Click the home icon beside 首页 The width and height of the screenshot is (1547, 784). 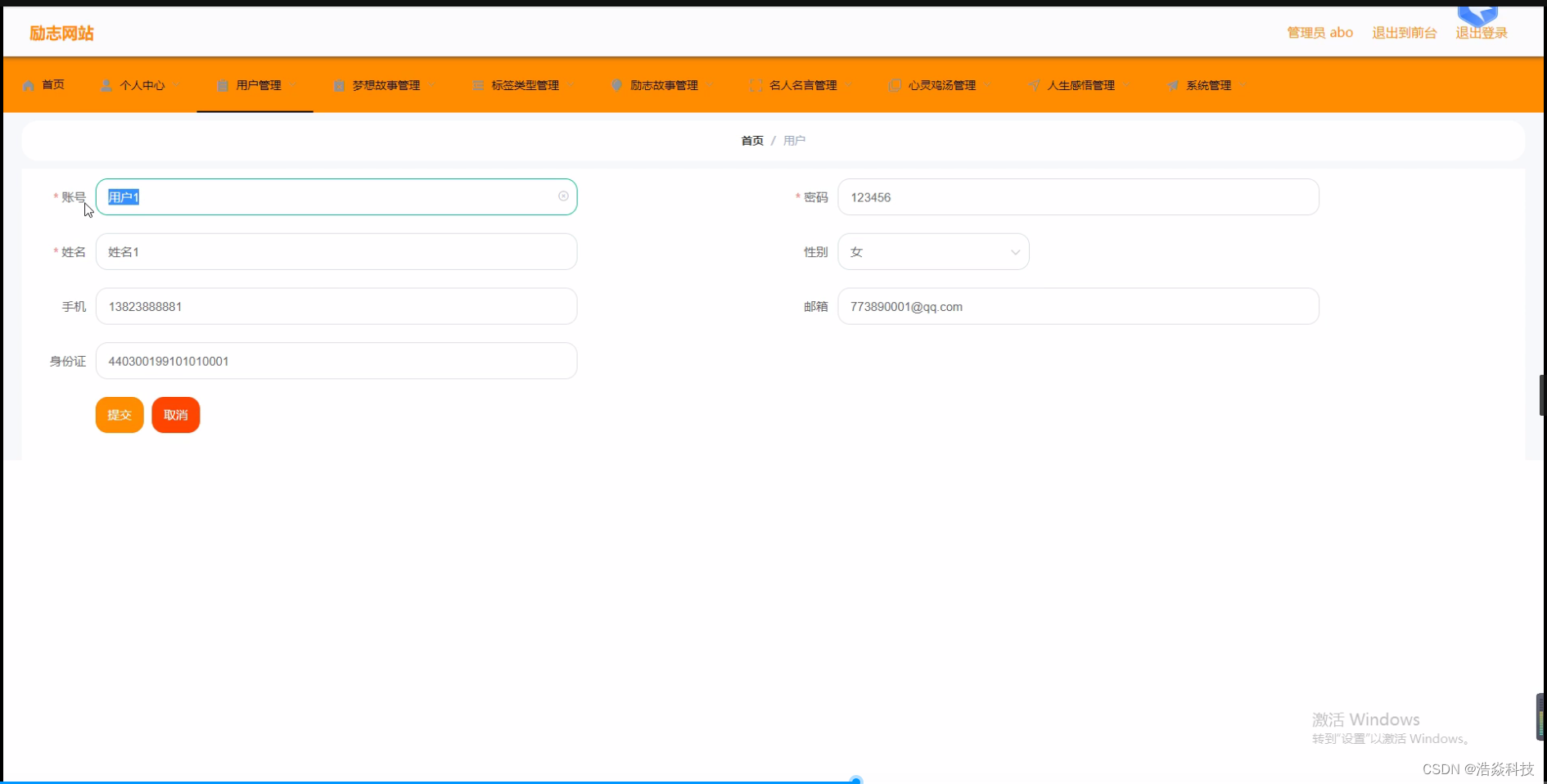28,84
